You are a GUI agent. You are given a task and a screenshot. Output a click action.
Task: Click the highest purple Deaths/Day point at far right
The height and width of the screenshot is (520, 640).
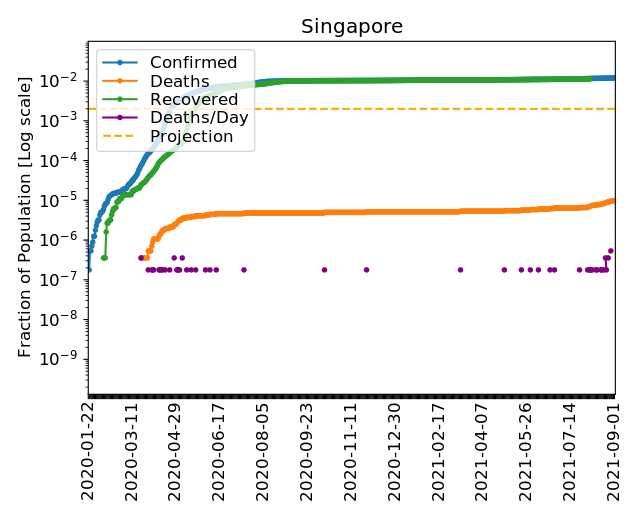click(x=611, y=251)
